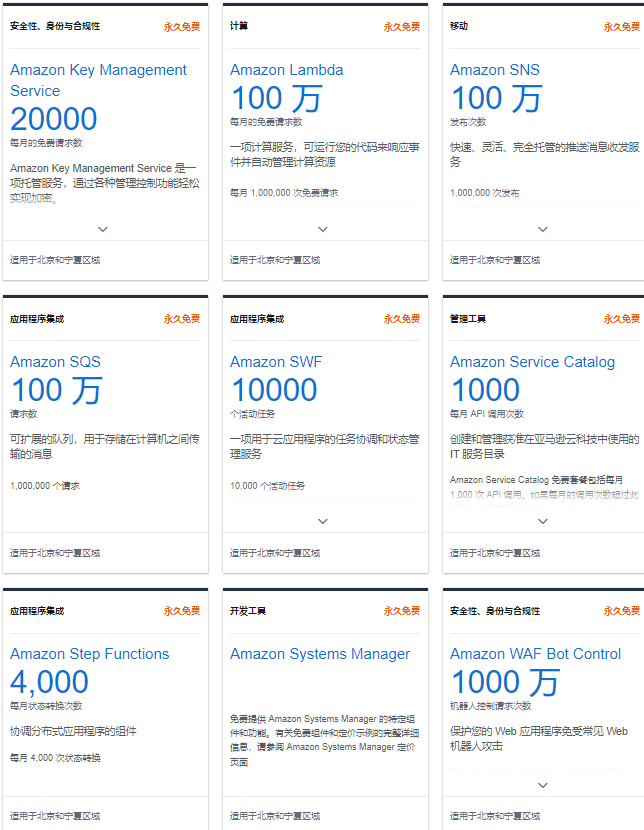Click 10,000 个活动任务 text
The height and width of the screenshot is (830, 644).
(267, 485)
